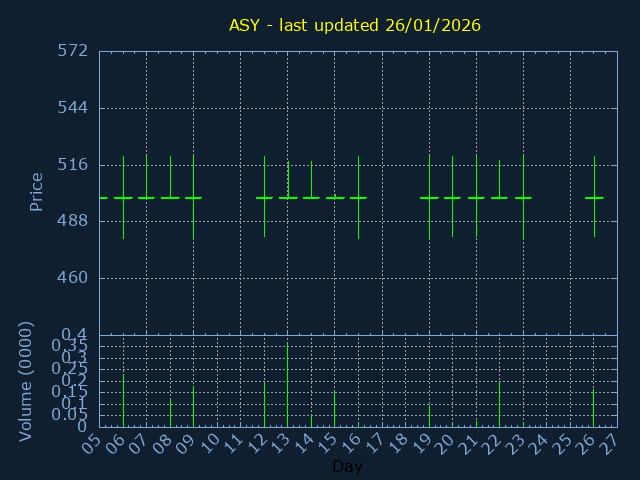Select the 516 price tick label
The height and width of the screenshot is (480, 640).
tap(72, 165)
